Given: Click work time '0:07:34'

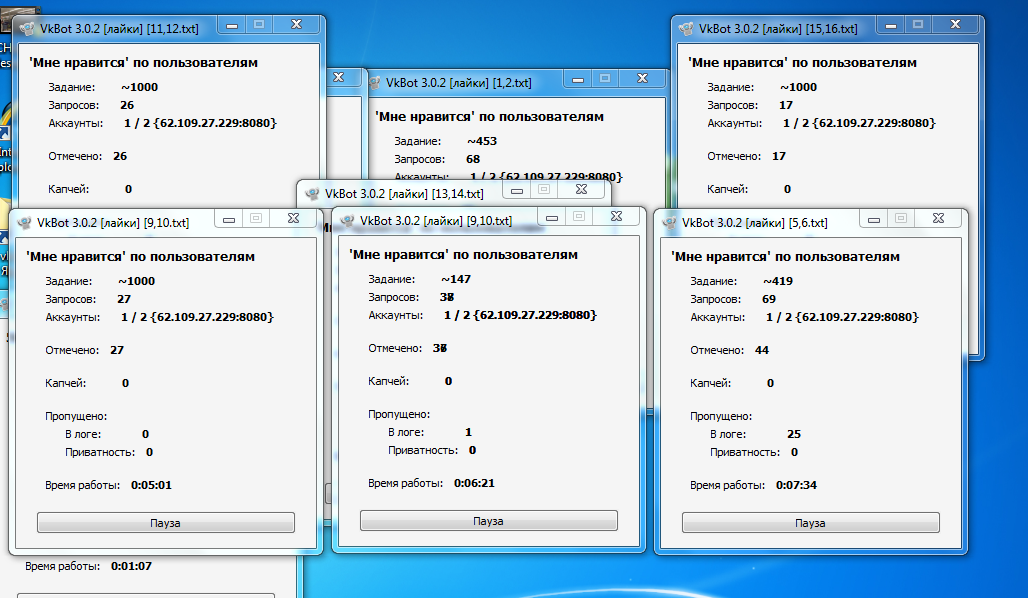Looking at the screenshot, I should coord(797,485).
